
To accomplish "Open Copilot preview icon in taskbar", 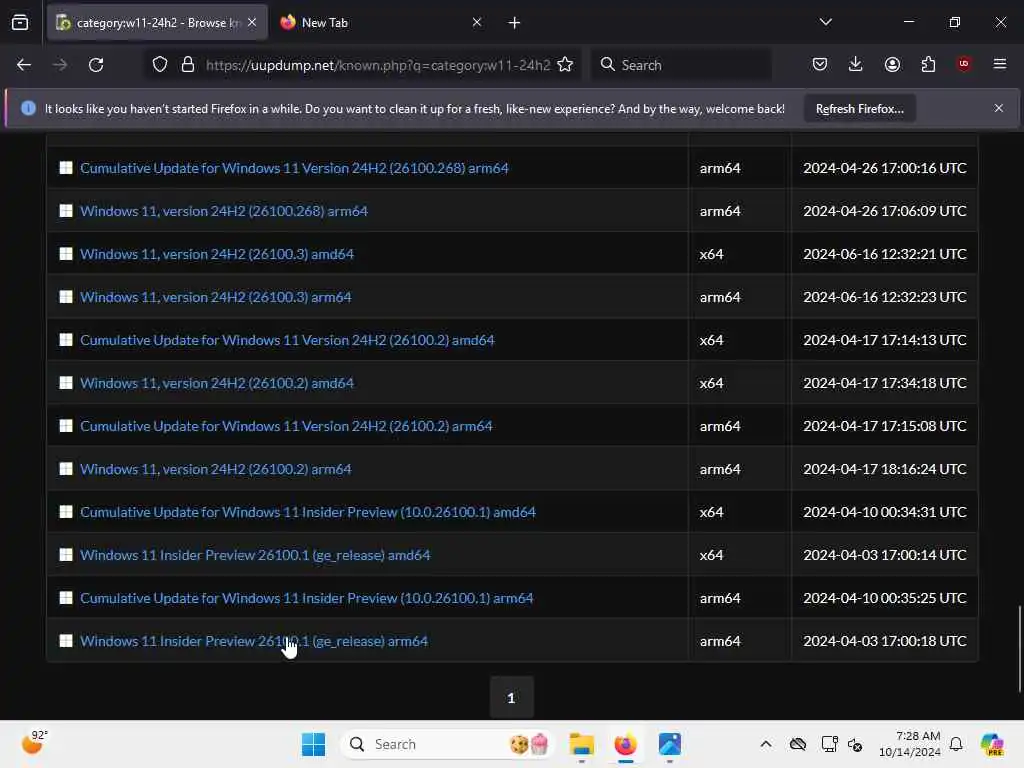I will tap(992, 744).
